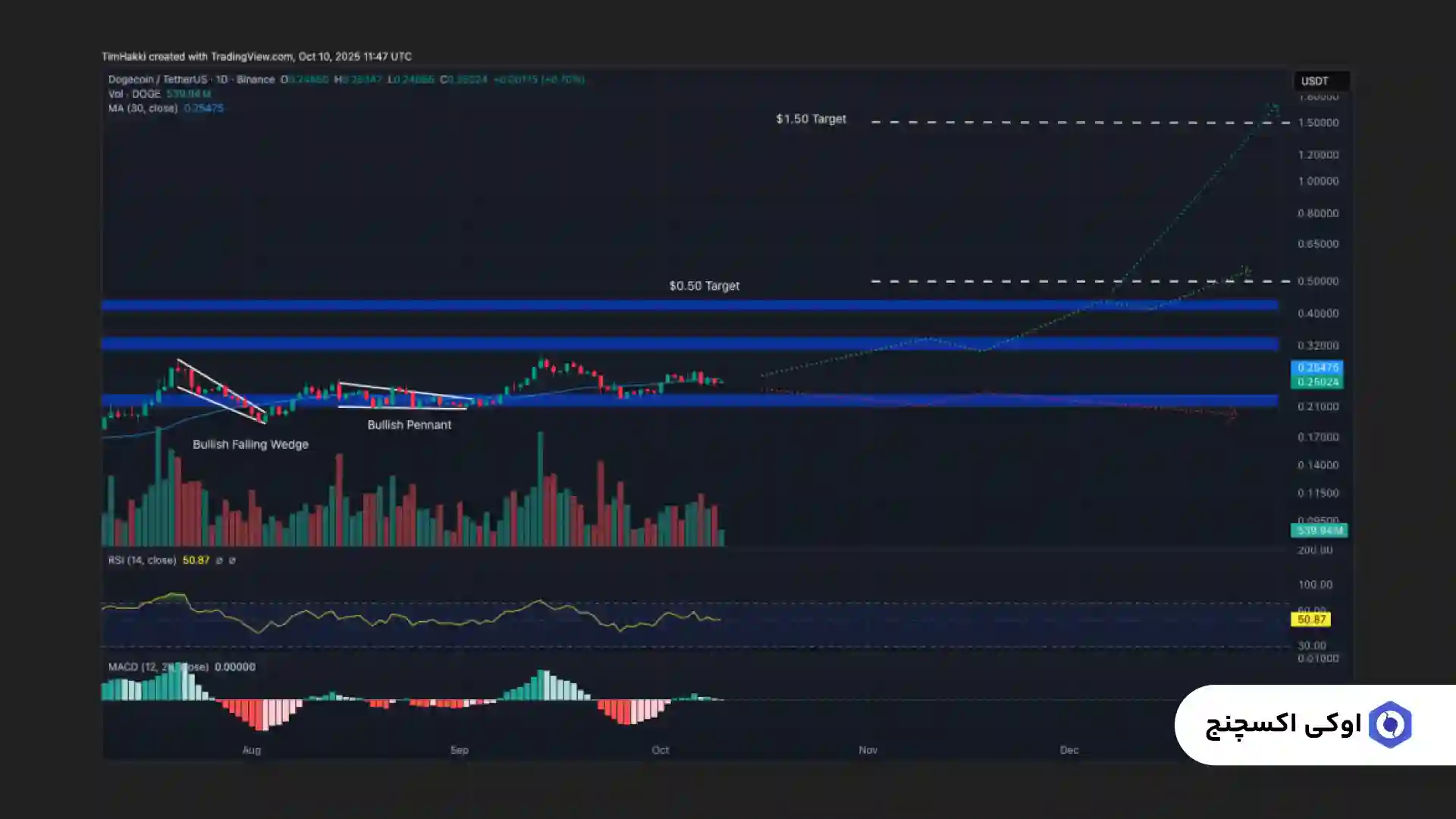Click the Nov marker on time axis
The image size is (1456, 819).
pyautogui.click(x=868, y=750)
